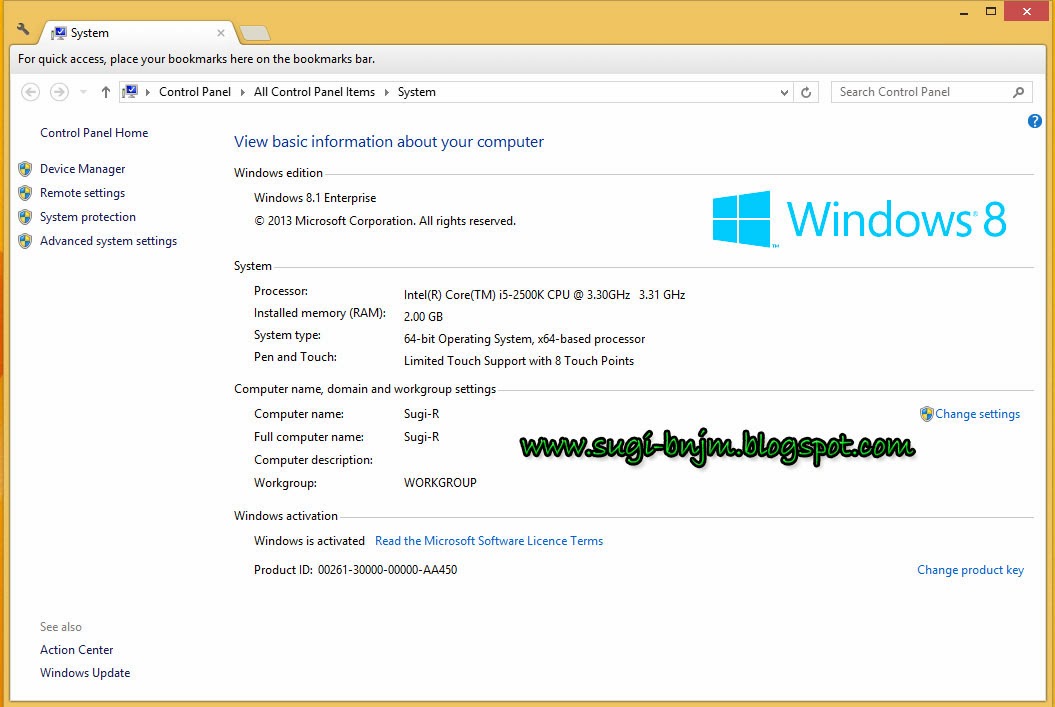Select 2.00 GB installed memory value
This screenshot has width=1055, height=707.
click(x=423, y=316)
